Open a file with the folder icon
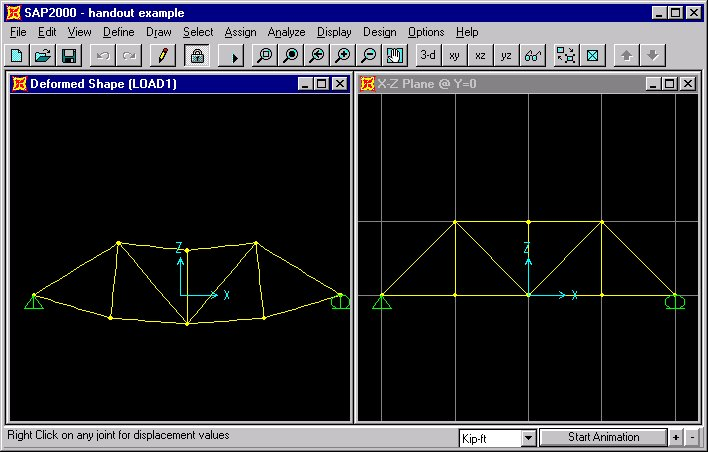 pos(42,56)
